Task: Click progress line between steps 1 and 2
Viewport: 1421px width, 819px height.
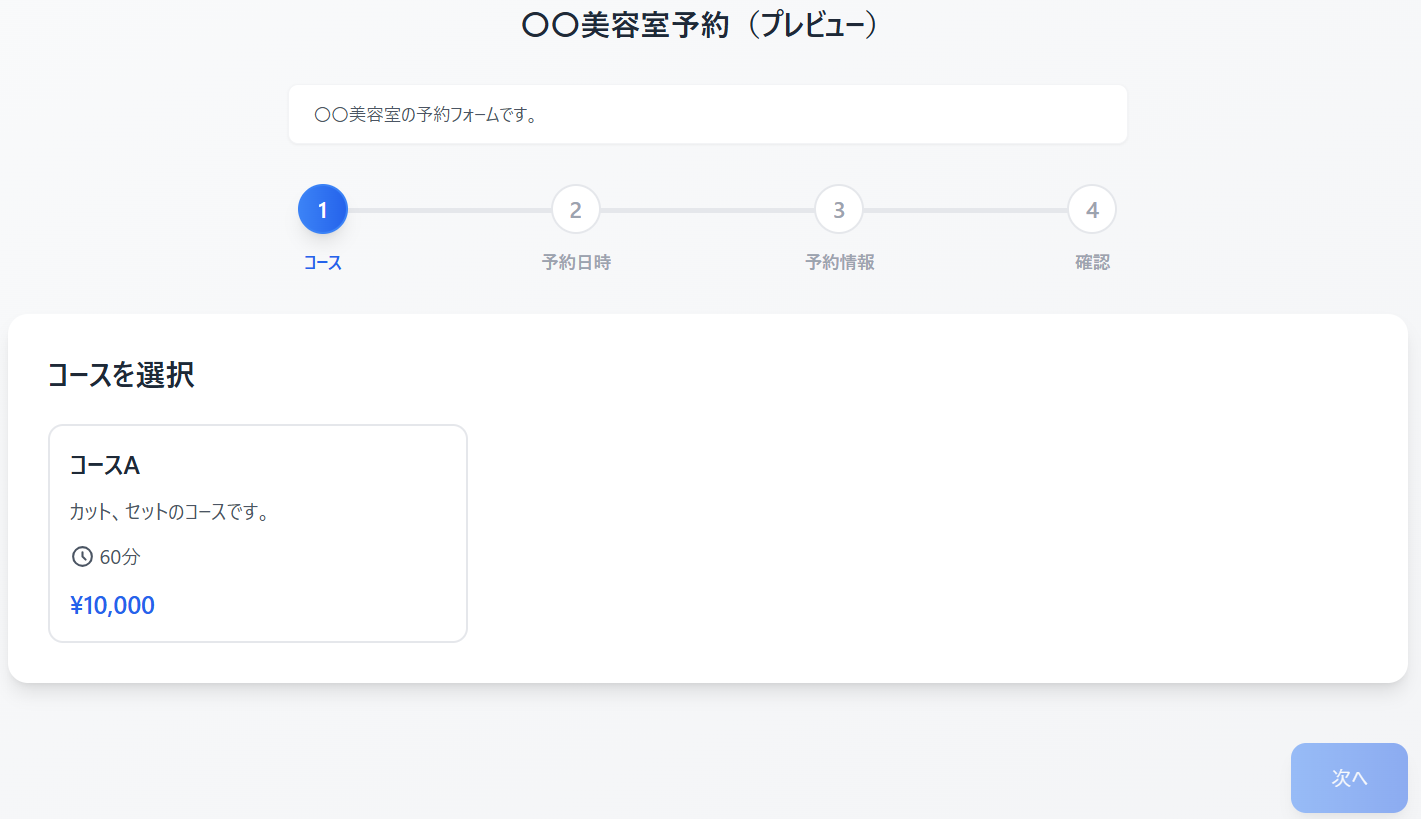Action: coord(449,210)
